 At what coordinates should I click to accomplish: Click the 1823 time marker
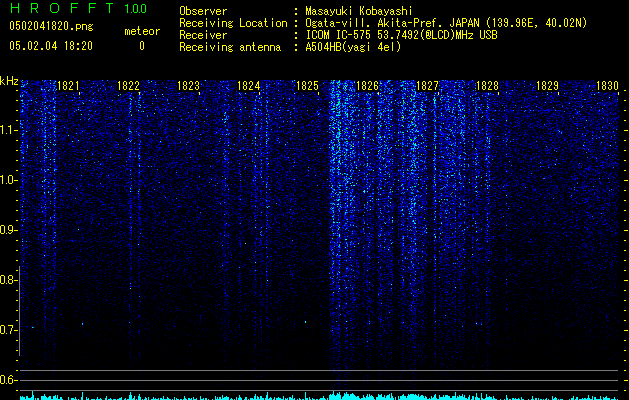188,86
